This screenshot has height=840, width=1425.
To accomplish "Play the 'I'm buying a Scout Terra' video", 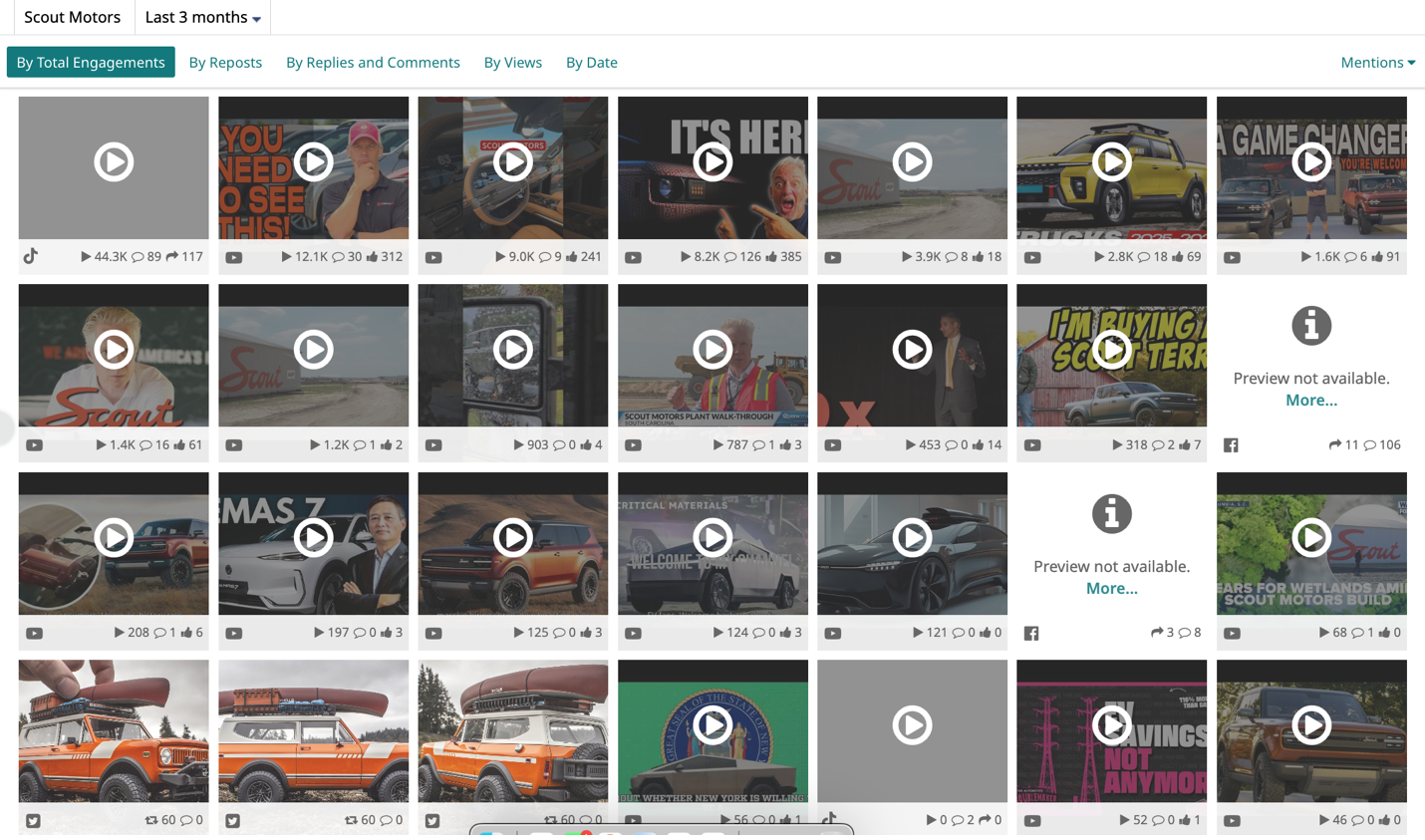I will [1112, 350].
